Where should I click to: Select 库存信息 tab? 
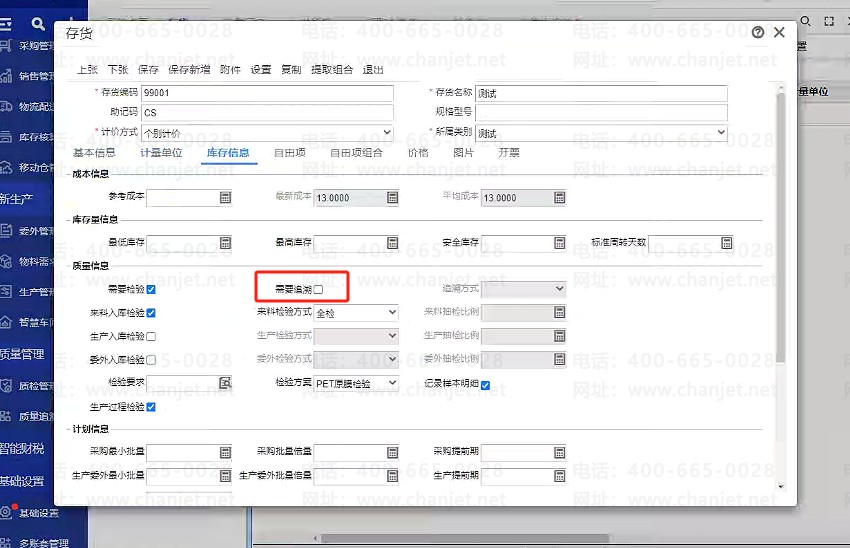point(228,153)
